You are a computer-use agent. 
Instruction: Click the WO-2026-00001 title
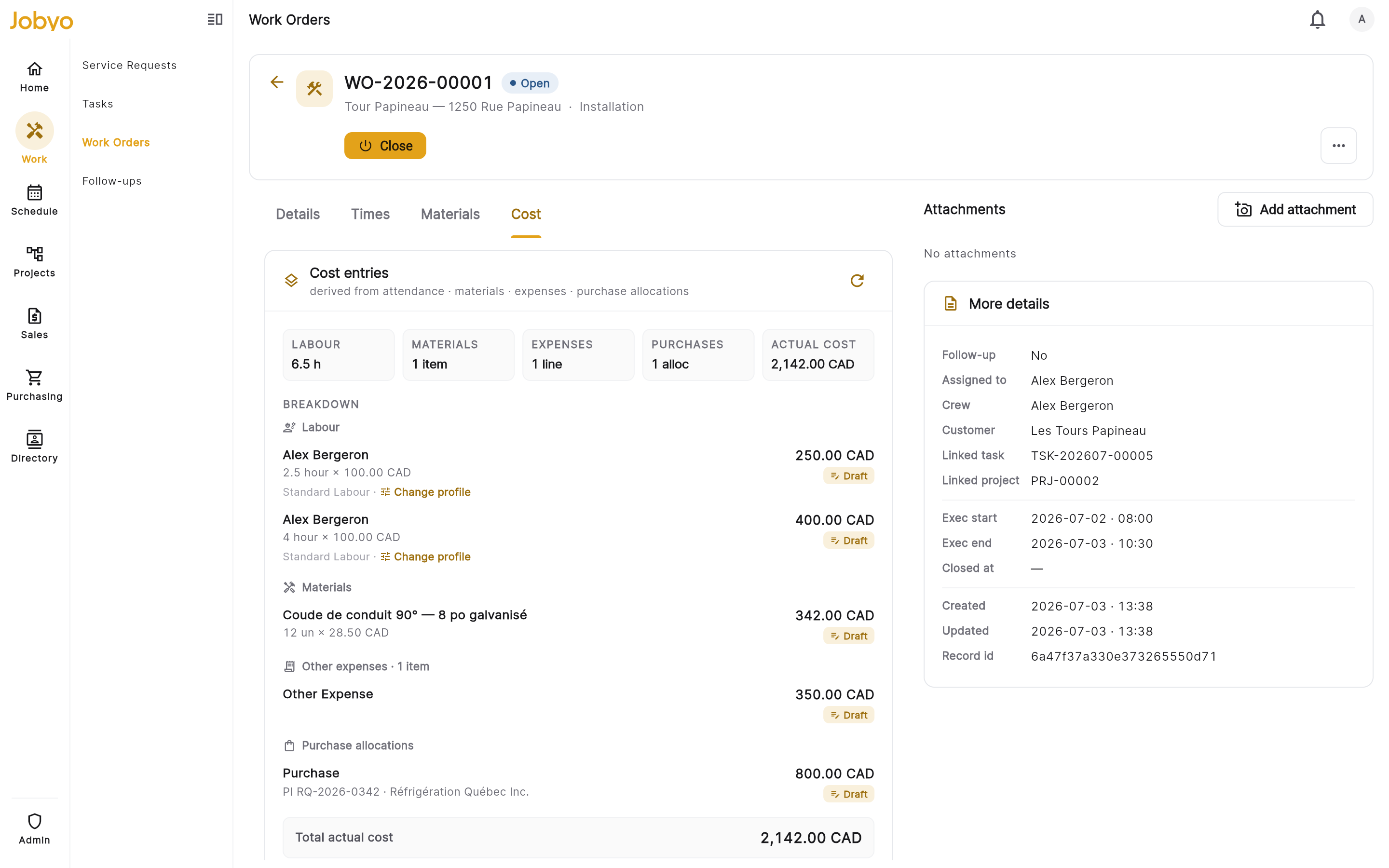click(419, 82)
